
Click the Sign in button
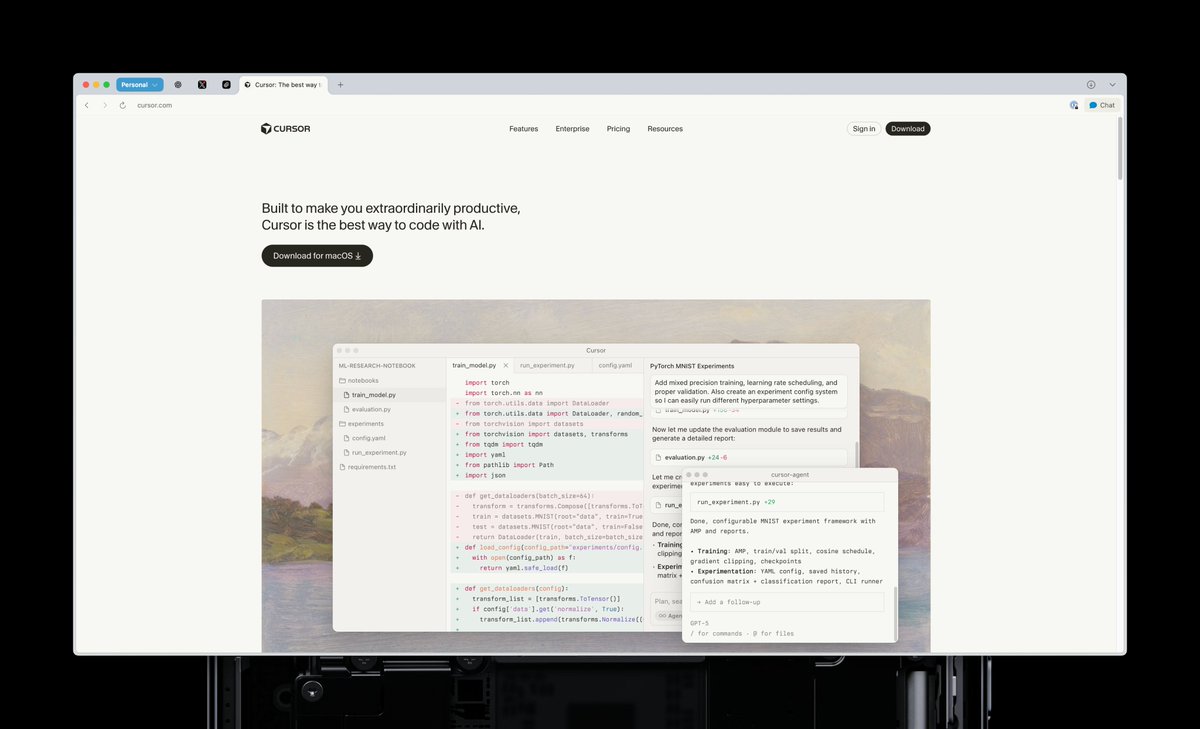[x=864, y=129]
